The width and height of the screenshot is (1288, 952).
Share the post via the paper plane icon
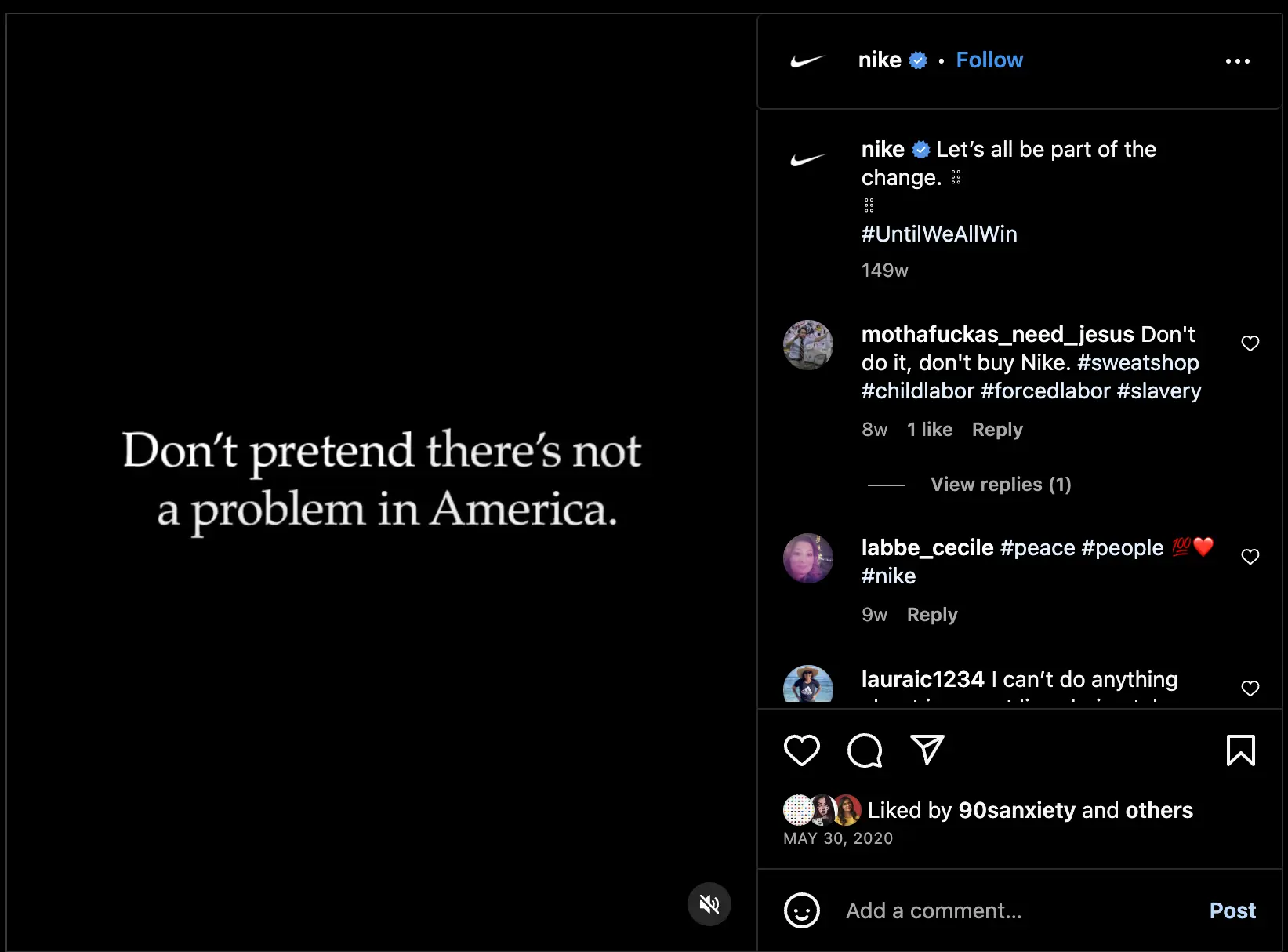coord(927,750)
